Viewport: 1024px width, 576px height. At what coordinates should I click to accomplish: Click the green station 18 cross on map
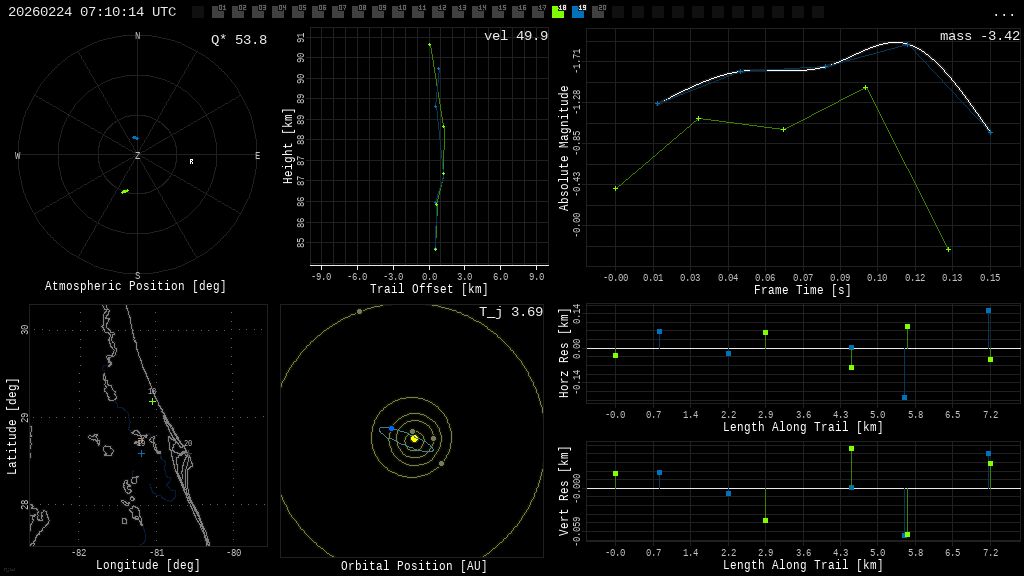152,401
